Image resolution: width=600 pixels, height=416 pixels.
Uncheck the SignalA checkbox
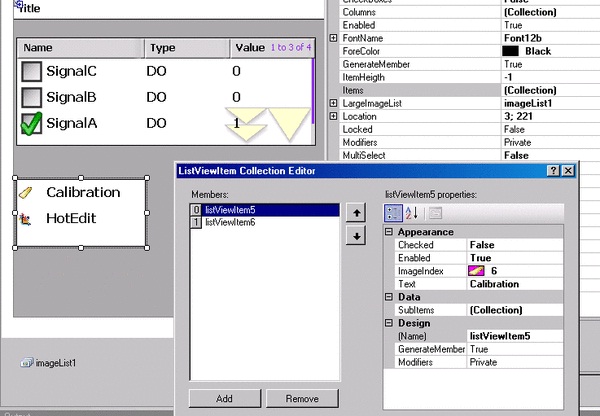[x=32, y=123]
